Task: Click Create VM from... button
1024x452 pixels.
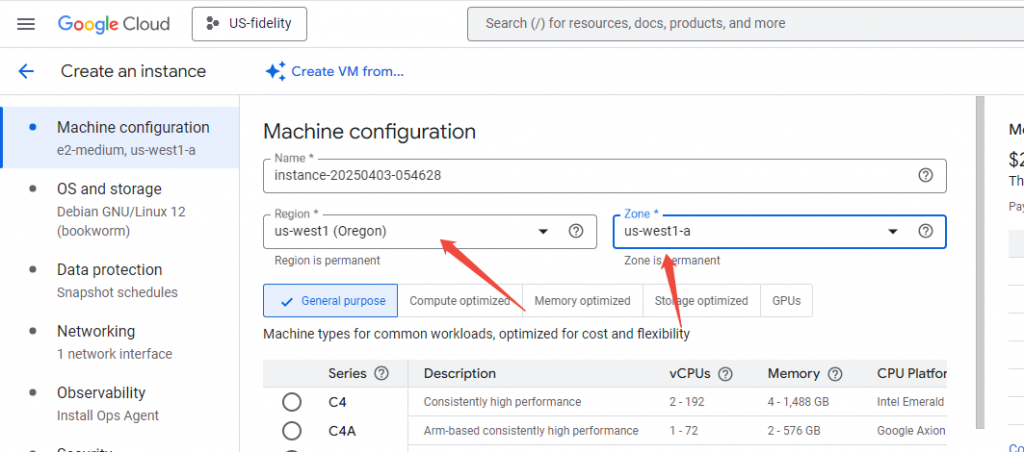Action: click(334, 71)
